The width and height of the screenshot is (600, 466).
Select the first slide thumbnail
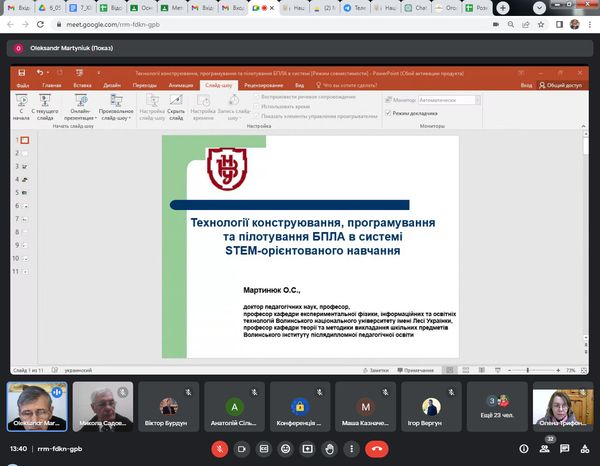[x=26, y=141]
